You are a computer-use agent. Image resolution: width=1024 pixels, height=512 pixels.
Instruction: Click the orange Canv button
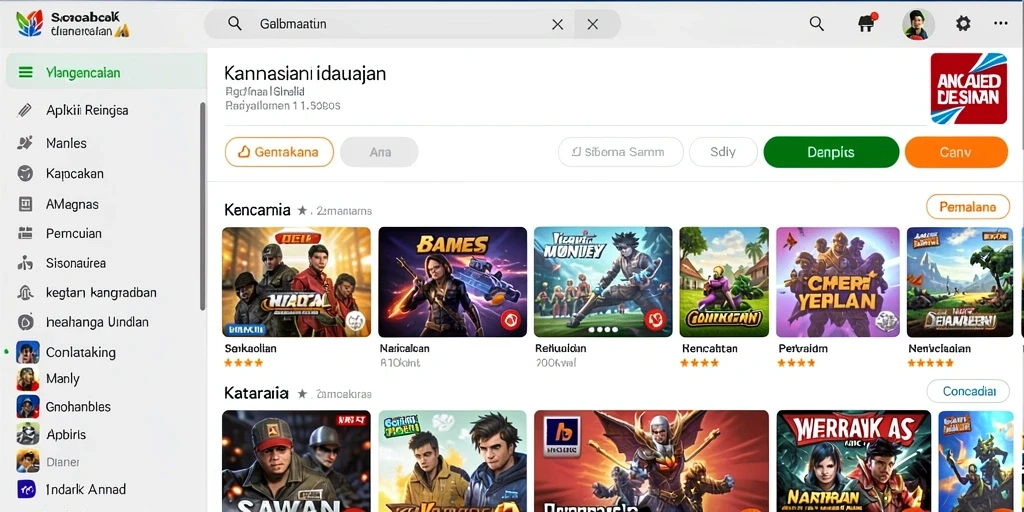(956, 152)
